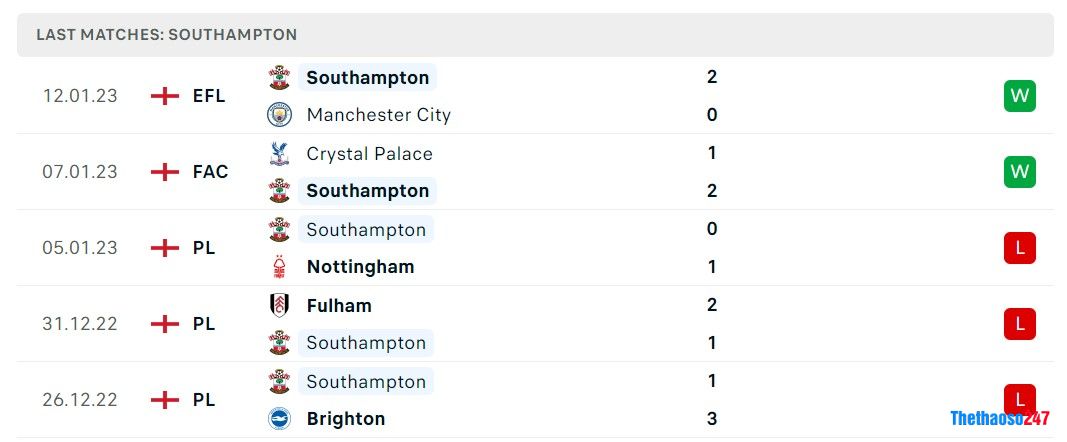The width and height of the screenshot is (1067, 442).
Task: Click the red L badge for 31.12.22
Action: (x=1019, y=324)
